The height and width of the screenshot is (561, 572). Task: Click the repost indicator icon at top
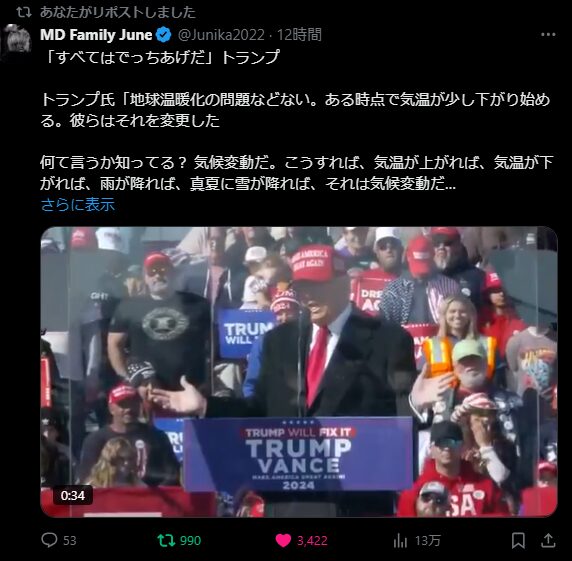pyautogui.click(x=24, y=12)
